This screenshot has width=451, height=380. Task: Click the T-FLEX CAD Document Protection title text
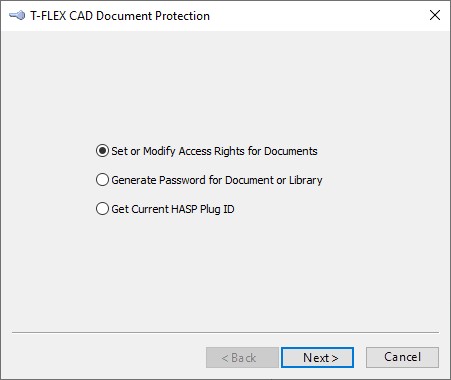coord(120,16)
